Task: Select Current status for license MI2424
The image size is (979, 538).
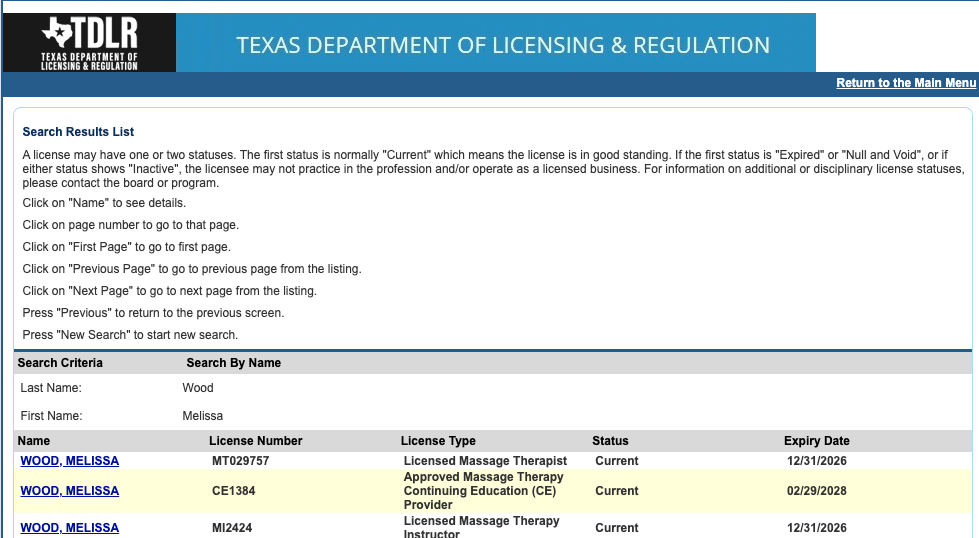Action: pyautogui.click(x=617, y=527)
